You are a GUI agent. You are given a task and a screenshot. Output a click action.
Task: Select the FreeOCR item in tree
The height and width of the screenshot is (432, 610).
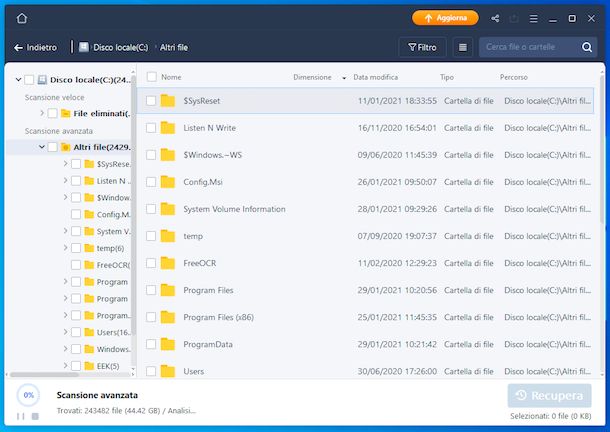click(113, 265)
